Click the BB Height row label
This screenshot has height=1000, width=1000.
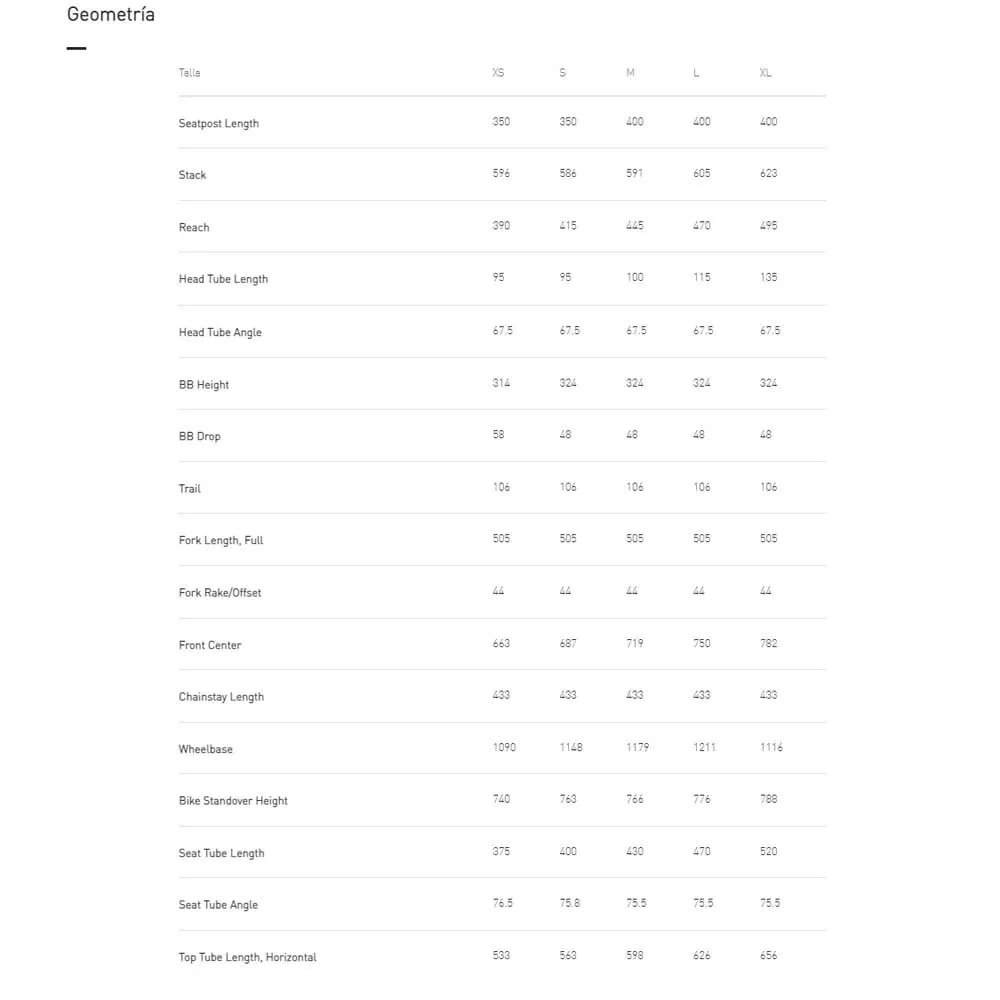[204, 385]
